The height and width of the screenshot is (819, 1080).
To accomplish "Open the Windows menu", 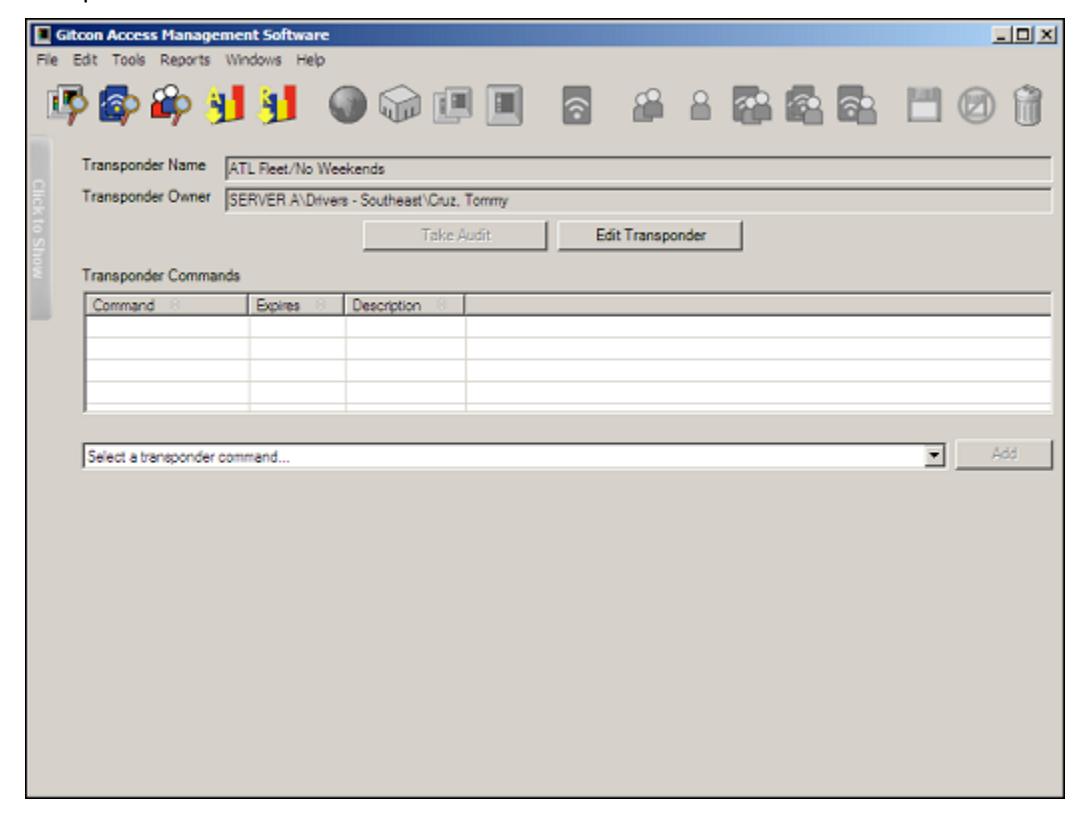I will coord(253,60).
